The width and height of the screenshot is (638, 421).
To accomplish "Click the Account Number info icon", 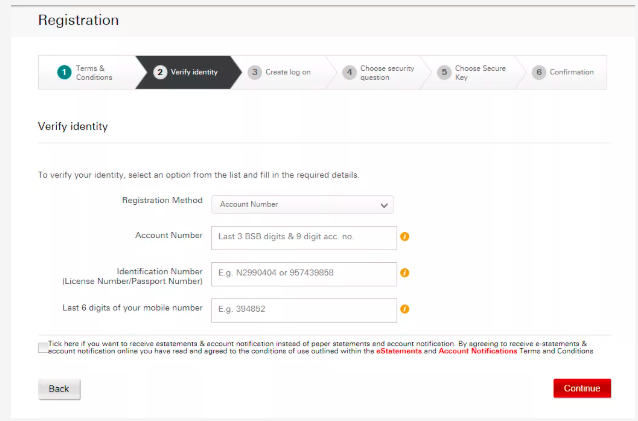I will point(404,236).
